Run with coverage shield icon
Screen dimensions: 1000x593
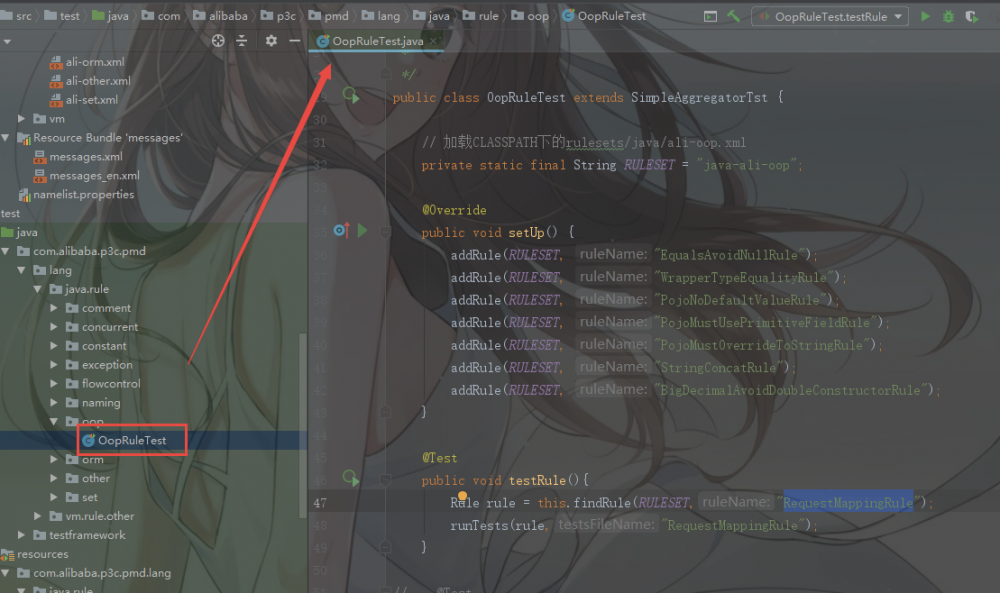[x=971, y=17]
